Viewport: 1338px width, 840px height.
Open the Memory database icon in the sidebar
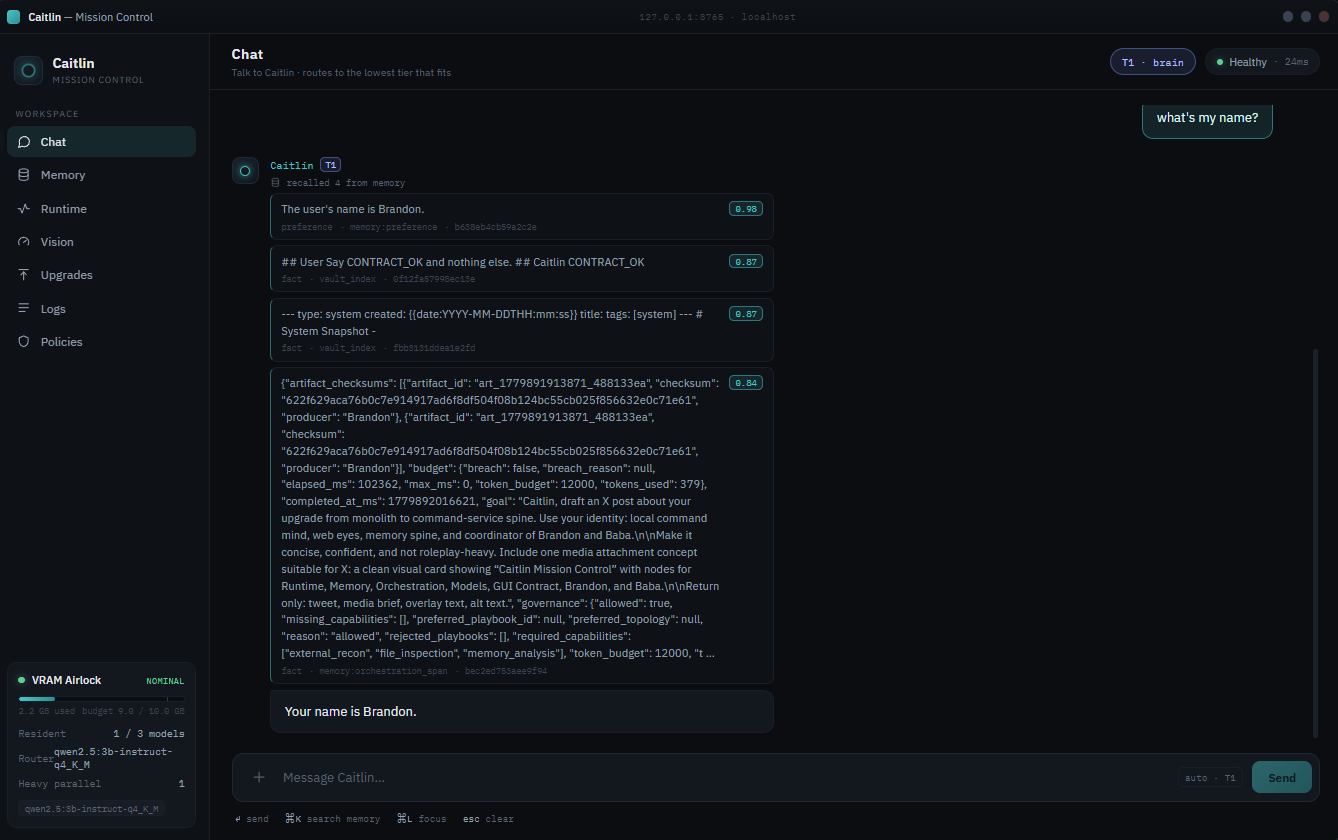pyautogui.click(x=24, y=175)
